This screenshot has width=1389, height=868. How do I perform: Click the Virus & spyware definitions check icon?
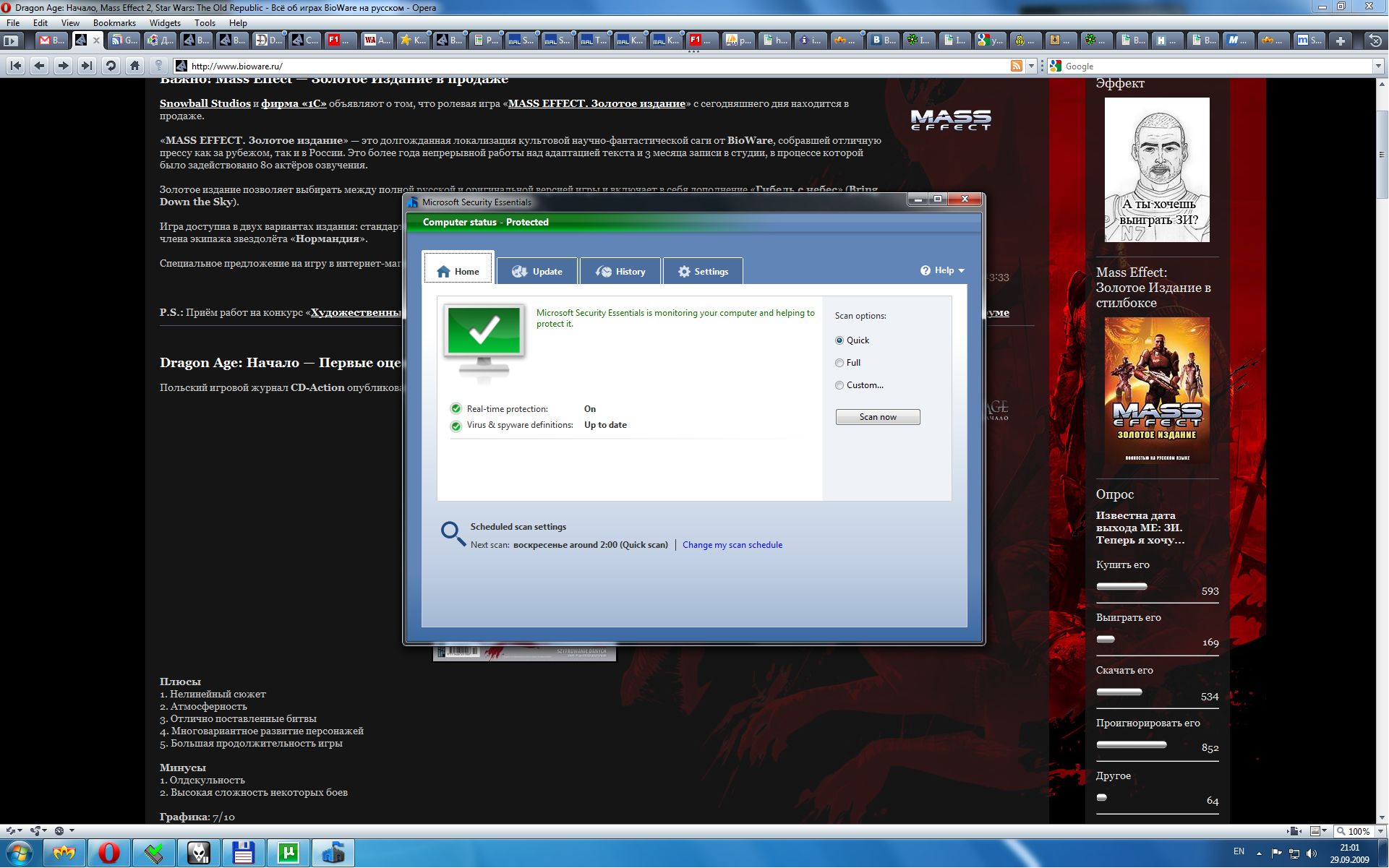(456, 426)
